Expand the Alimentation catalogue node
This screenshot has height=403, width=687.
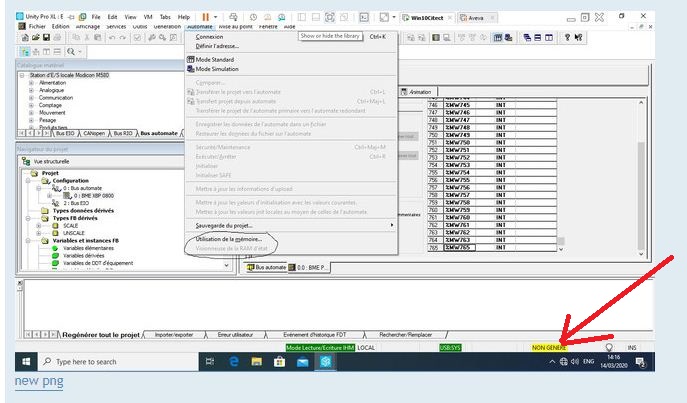click(31, 83)
